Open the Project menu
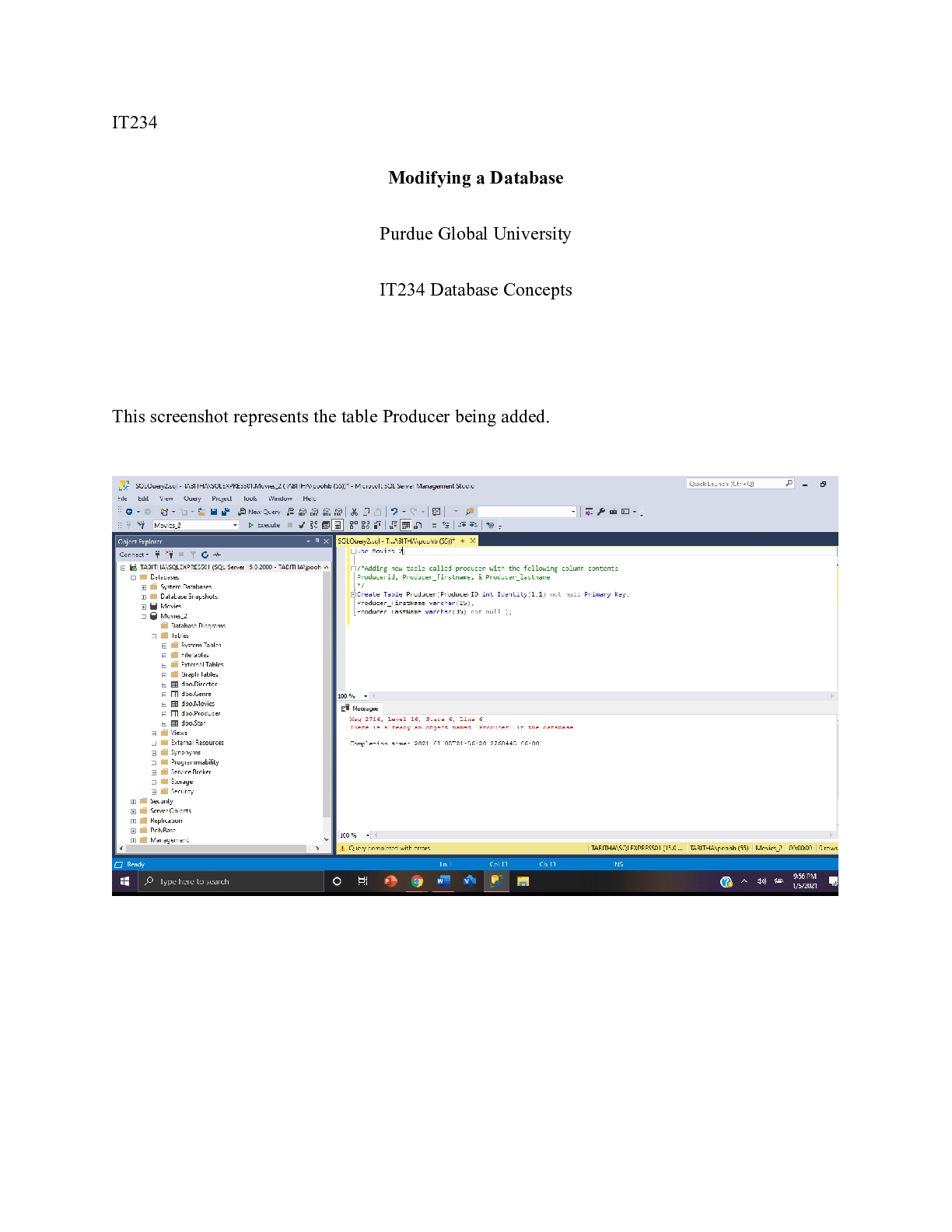 222,499
